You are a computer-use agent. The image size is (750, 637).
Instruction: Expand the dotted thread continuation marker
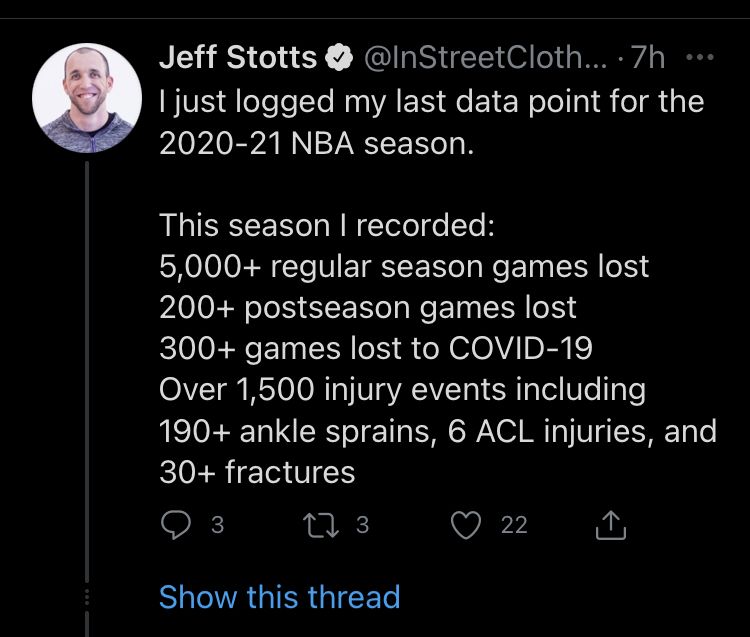pyautogui.click(x=87, y=597)
